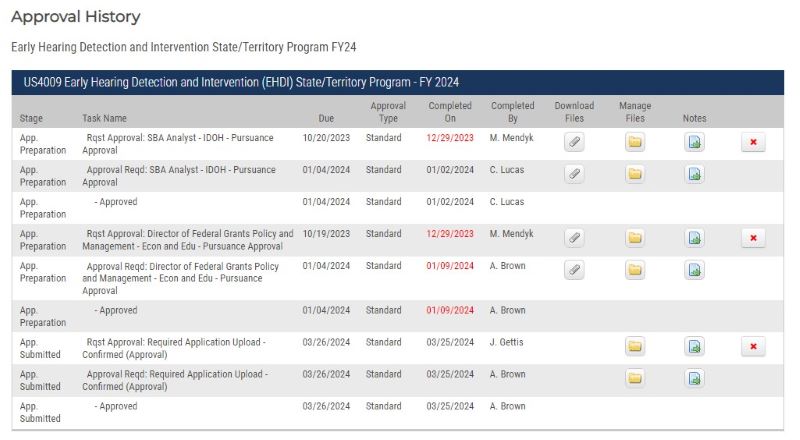View notes for C. Lucas Approval Reqd row
This screenshot has height=440, width=800.
pos(694,175)
